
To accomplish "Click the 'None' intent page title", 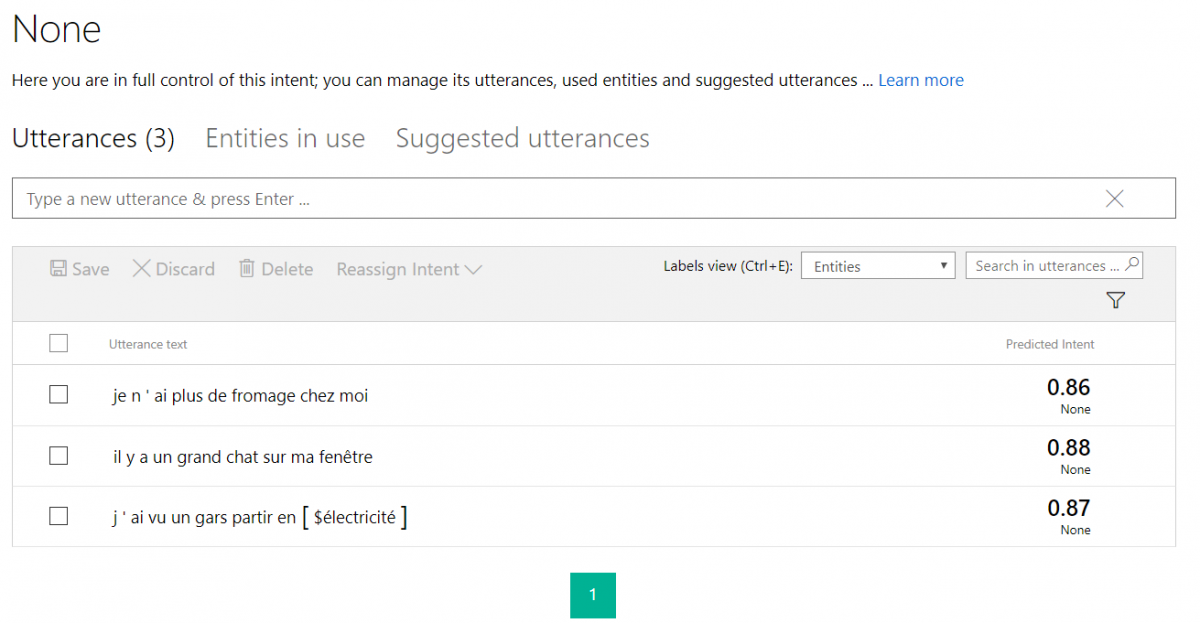I will pos(57,29).
